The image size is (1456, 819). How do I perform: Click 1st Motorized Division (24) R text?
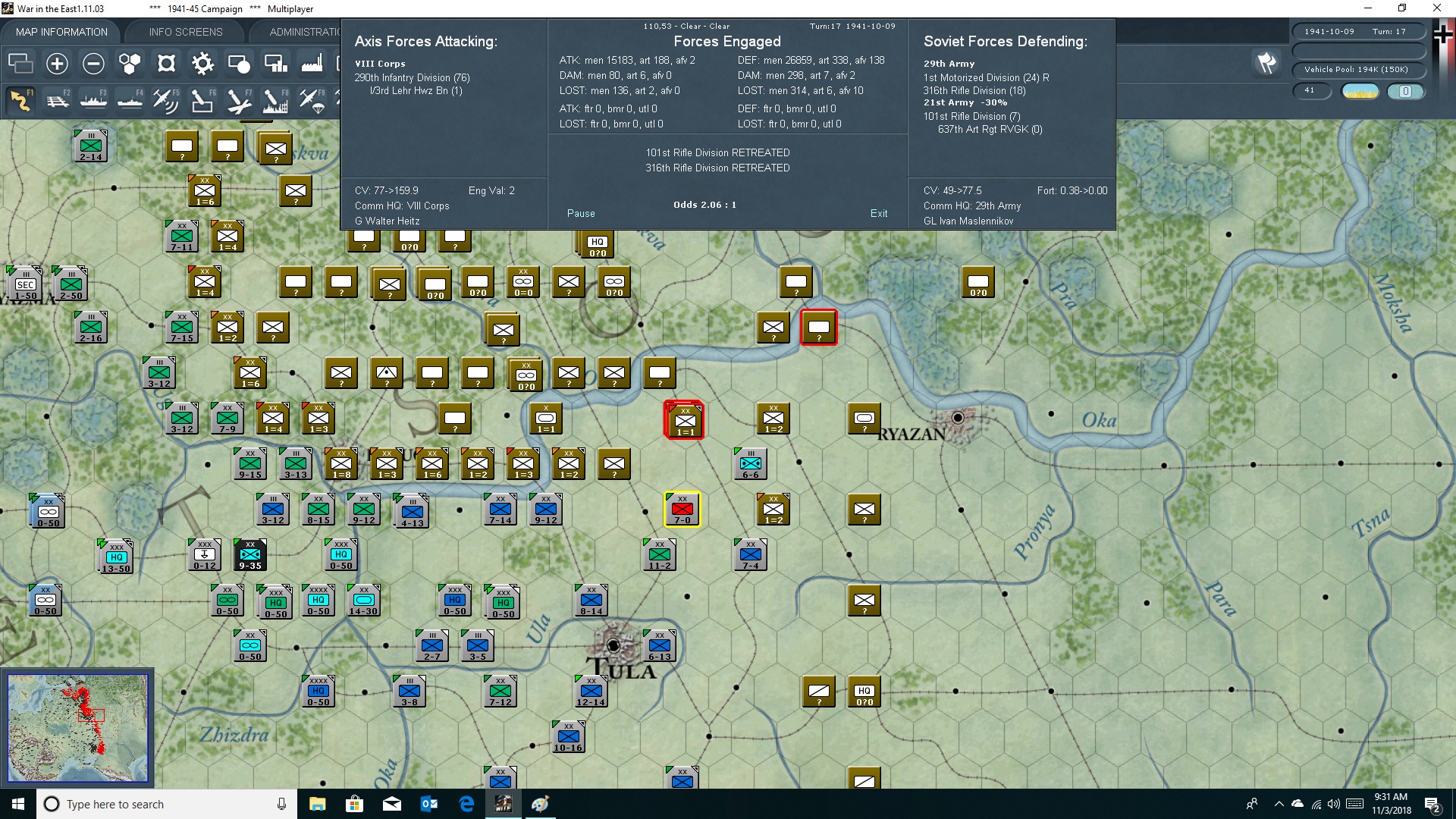tap(986, 77)
